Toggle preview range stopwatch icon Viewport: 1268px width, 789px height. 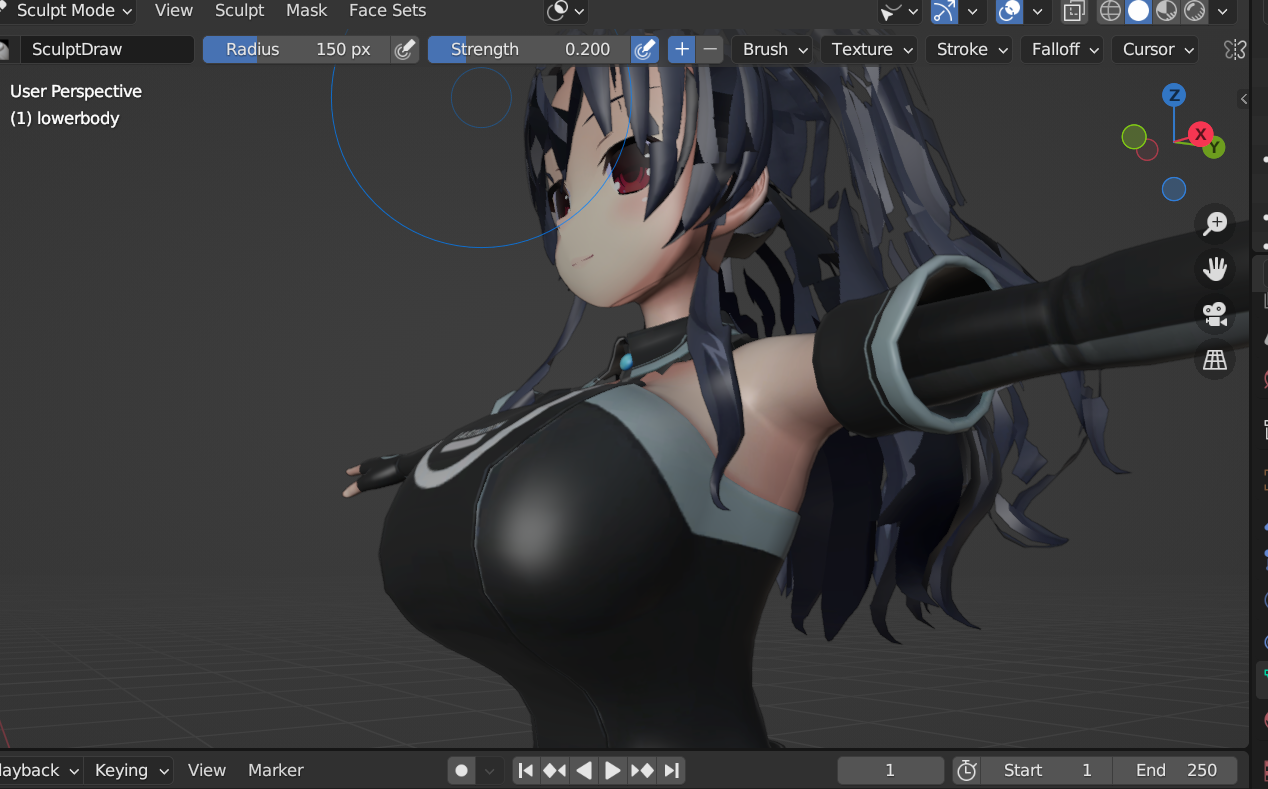[966, 770]
